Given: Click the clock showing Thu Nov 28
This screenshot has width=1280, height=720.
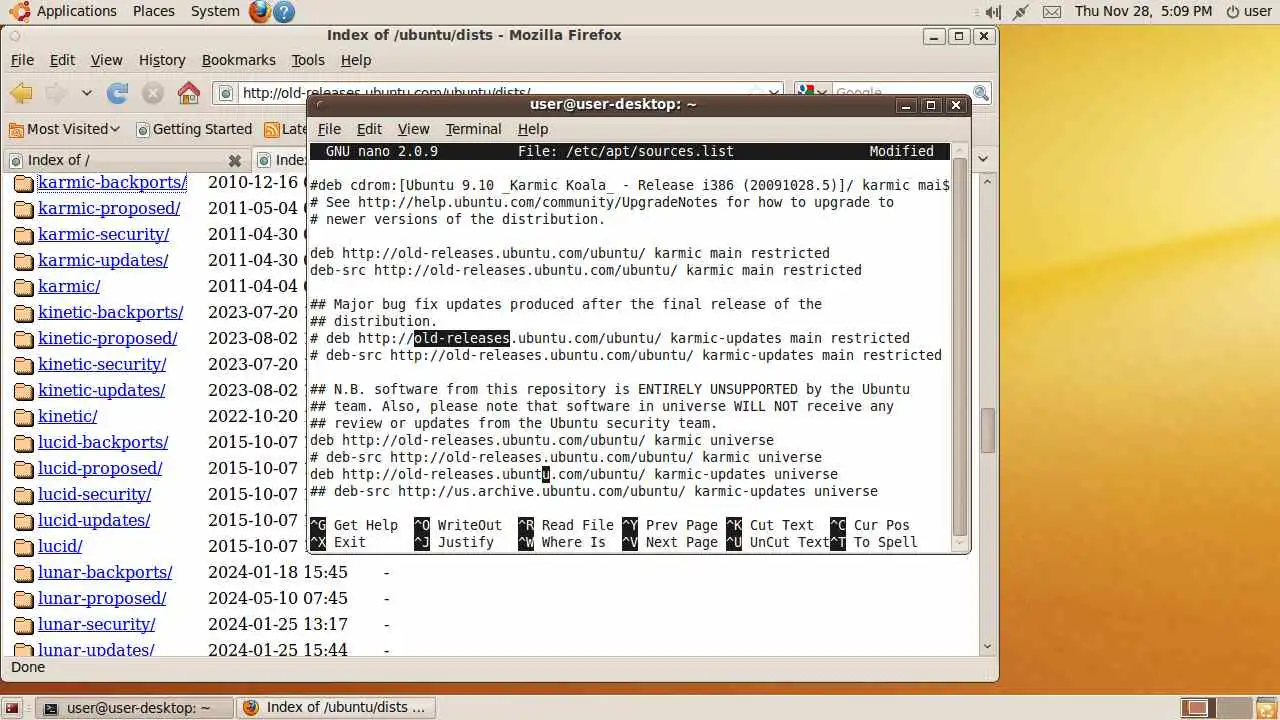Looking at the screenshot, I should point(1143,11).
